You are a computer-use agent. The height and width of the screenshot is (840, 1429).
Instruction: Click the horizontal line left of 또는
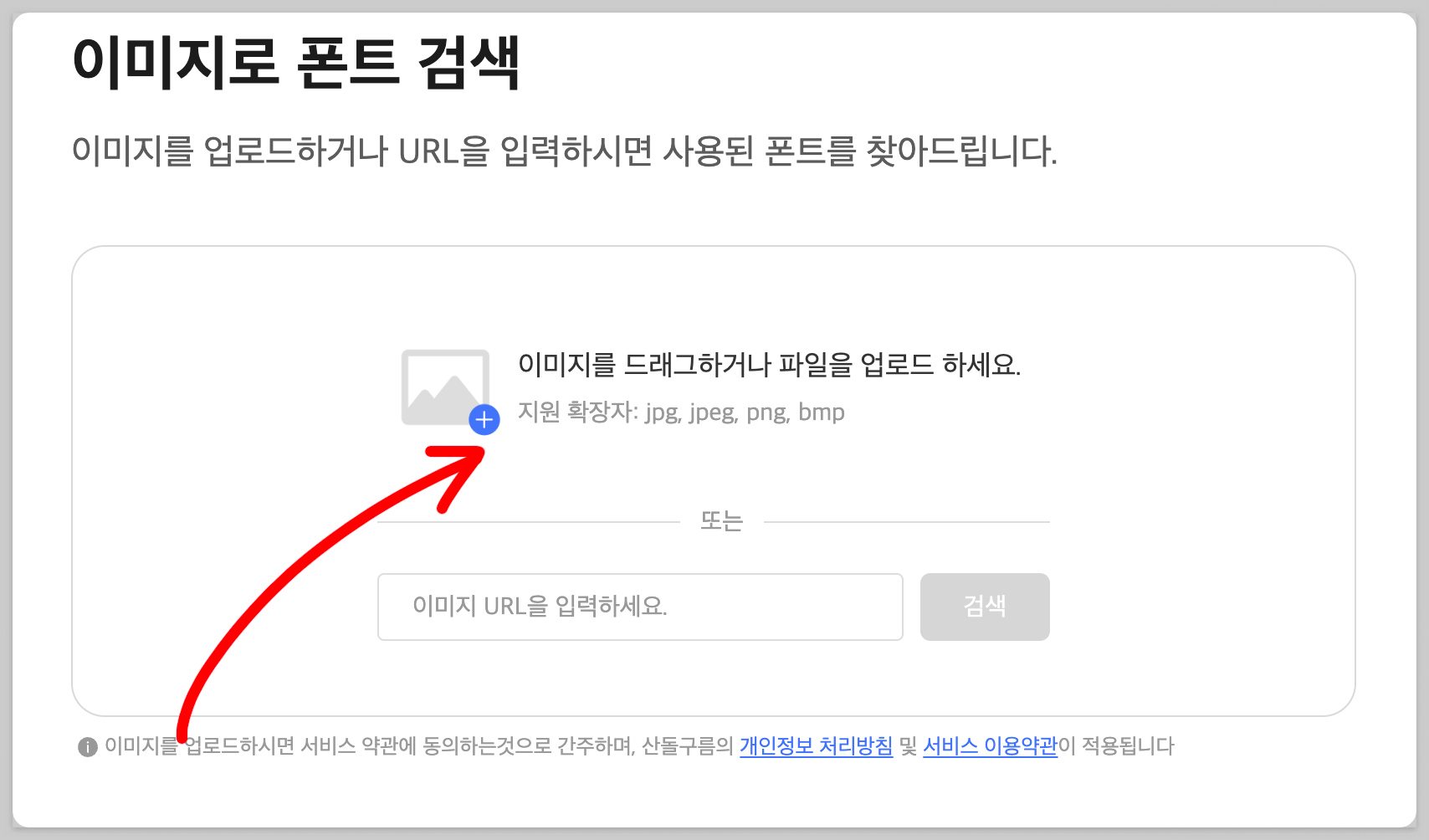point(529,522)
